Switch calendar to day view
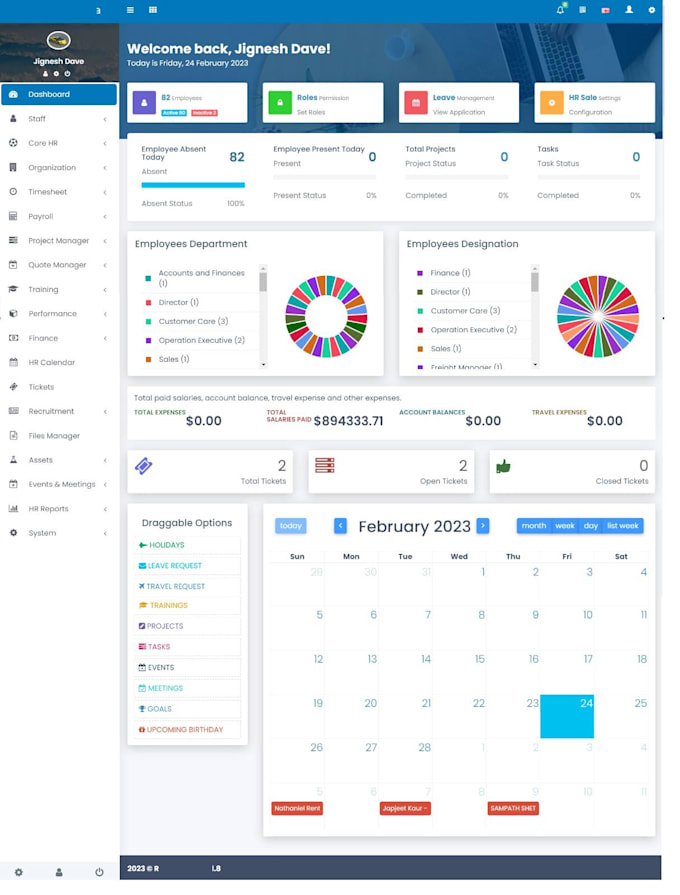 click(590, 526)
